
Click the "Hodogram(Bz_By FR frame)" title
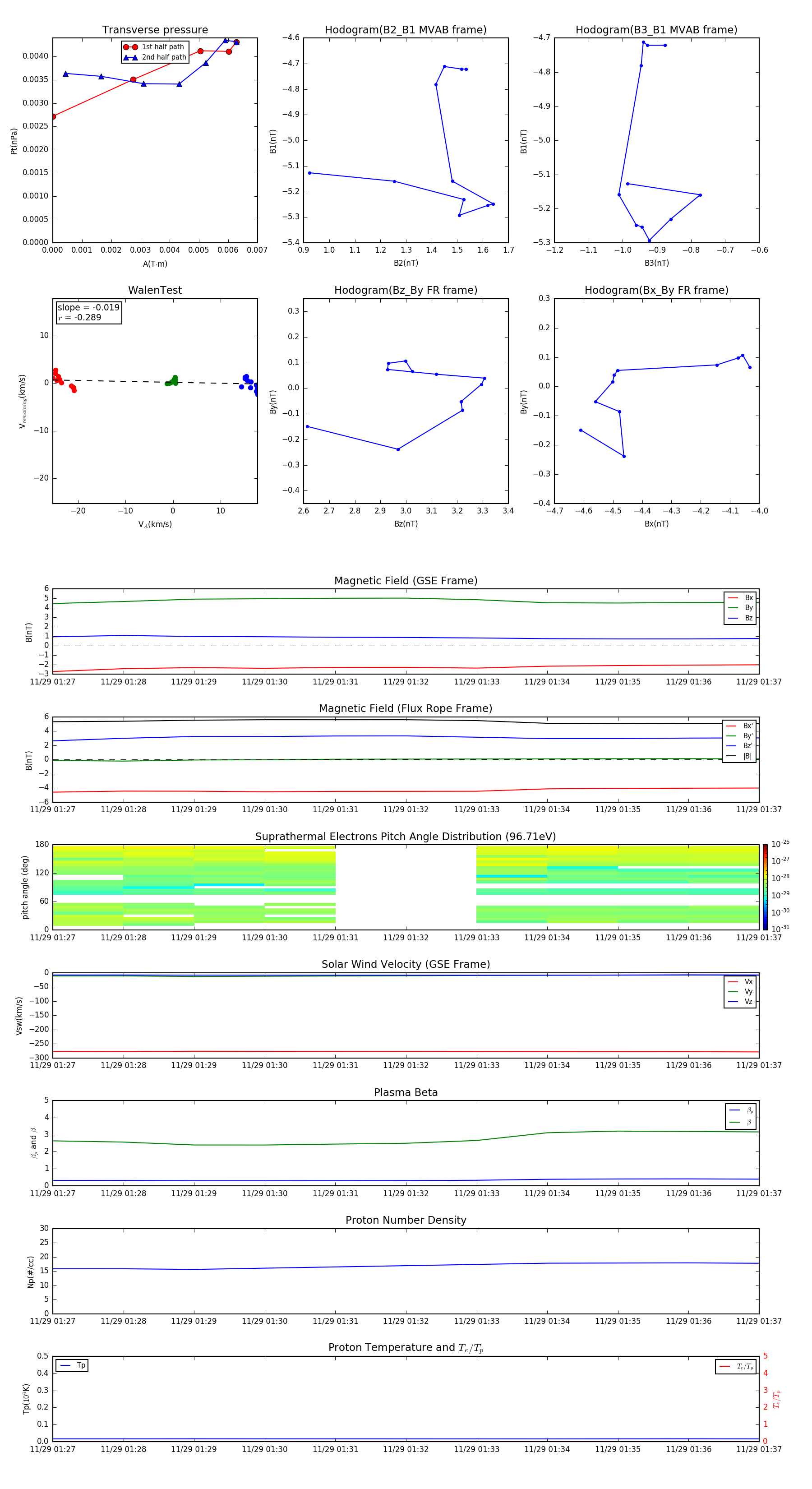[x=406, y=290]
